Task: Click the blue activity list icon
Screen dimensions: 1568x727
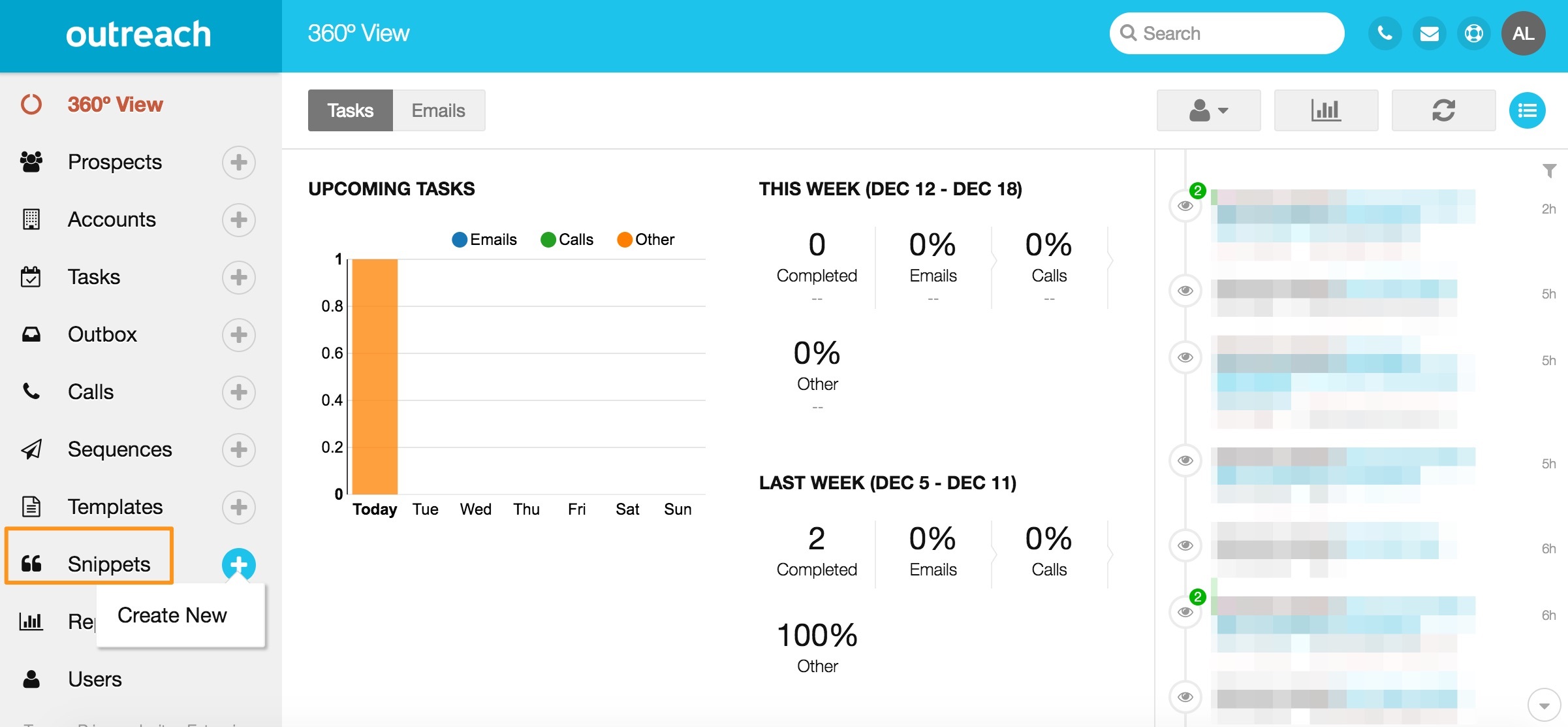Action: pyautogui.click(x=1527, y=110)
